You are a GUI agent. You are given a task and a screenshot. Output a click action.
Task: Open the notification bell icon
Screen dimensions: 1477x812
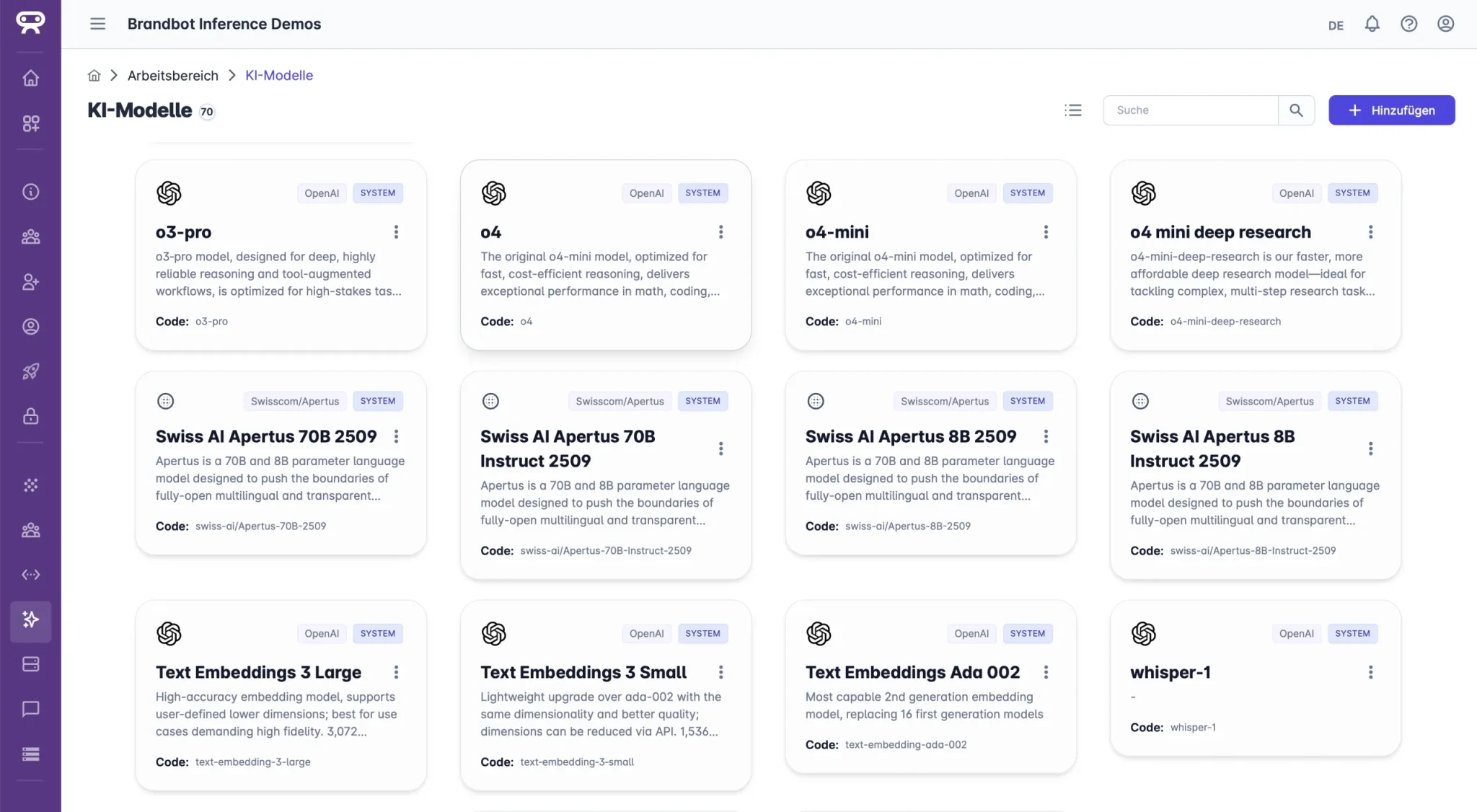tap(1372, 23)
